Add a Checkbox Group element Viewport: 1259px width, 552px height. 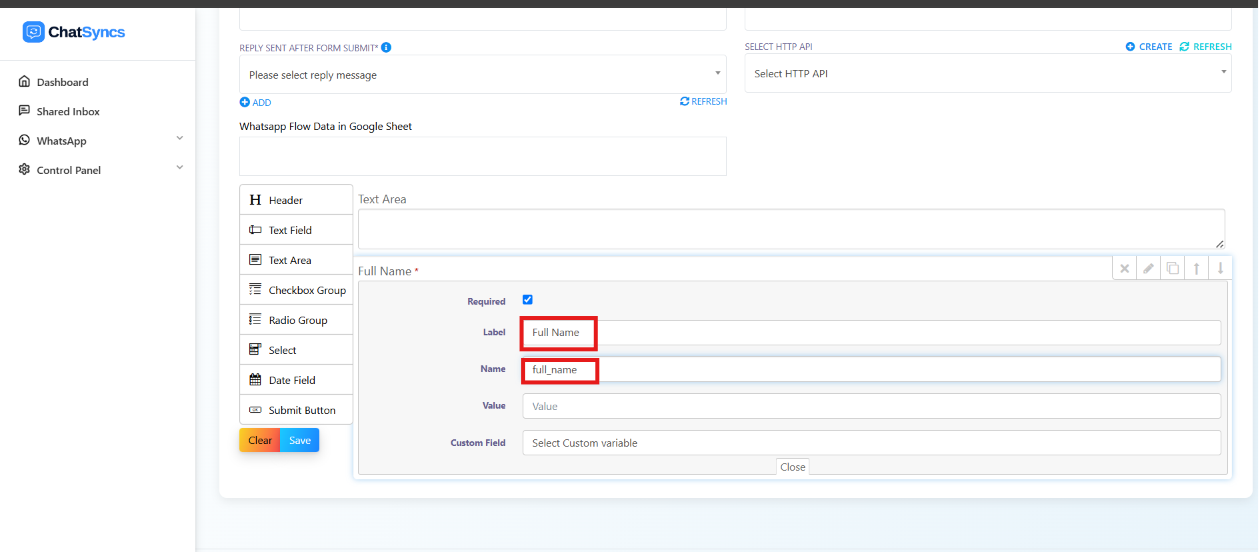(x=296, y=290)
